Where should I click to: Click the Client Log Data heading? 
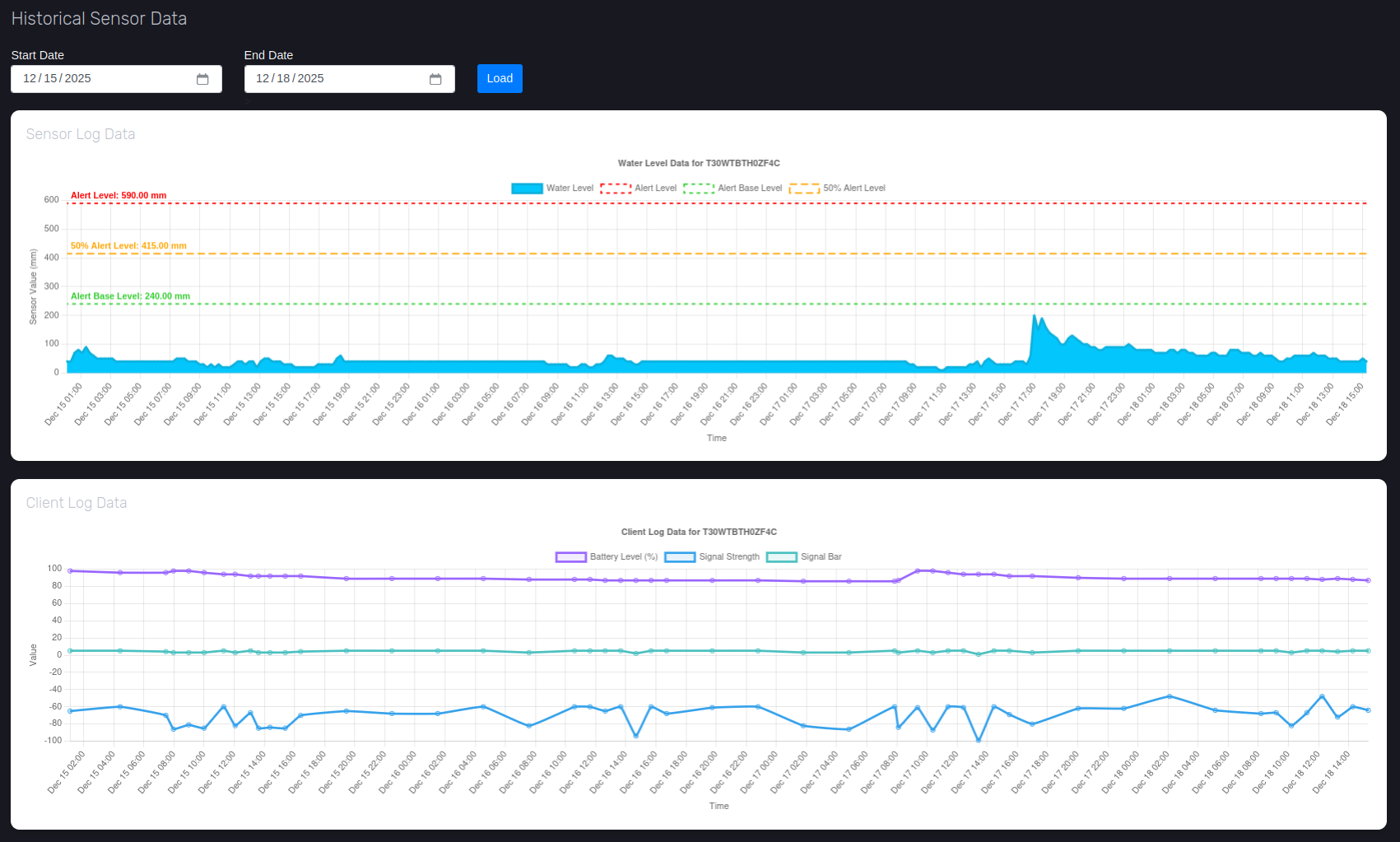(77, 503)
